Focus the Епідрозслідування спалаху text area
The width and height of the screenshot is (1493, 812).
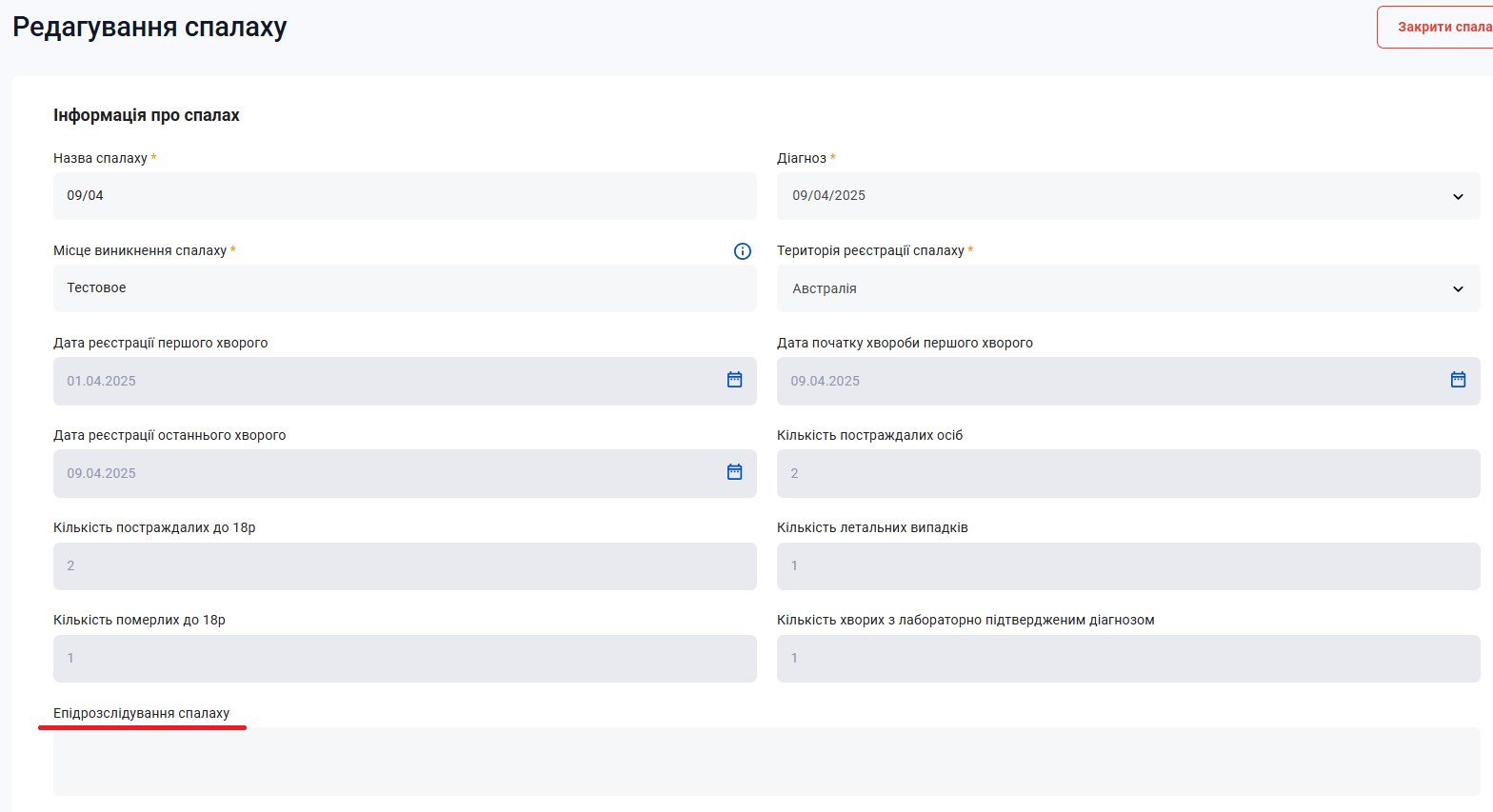766,762
